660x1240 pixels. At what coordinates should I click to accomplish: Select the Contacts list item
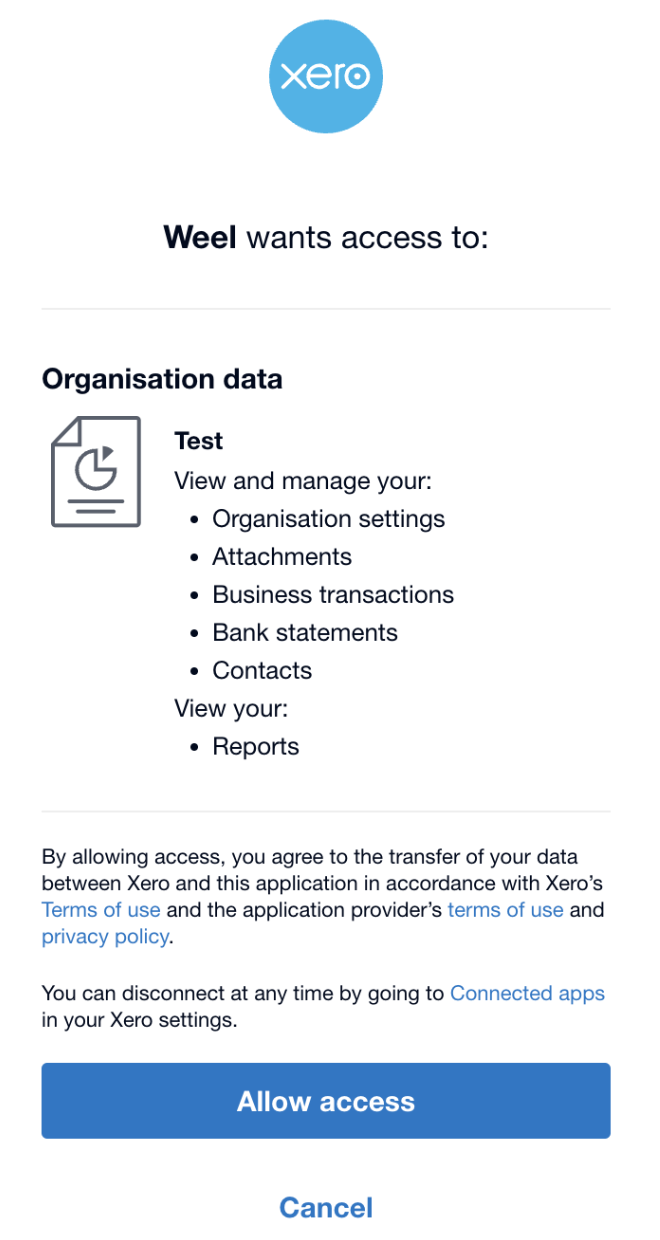tap(262, 671)
